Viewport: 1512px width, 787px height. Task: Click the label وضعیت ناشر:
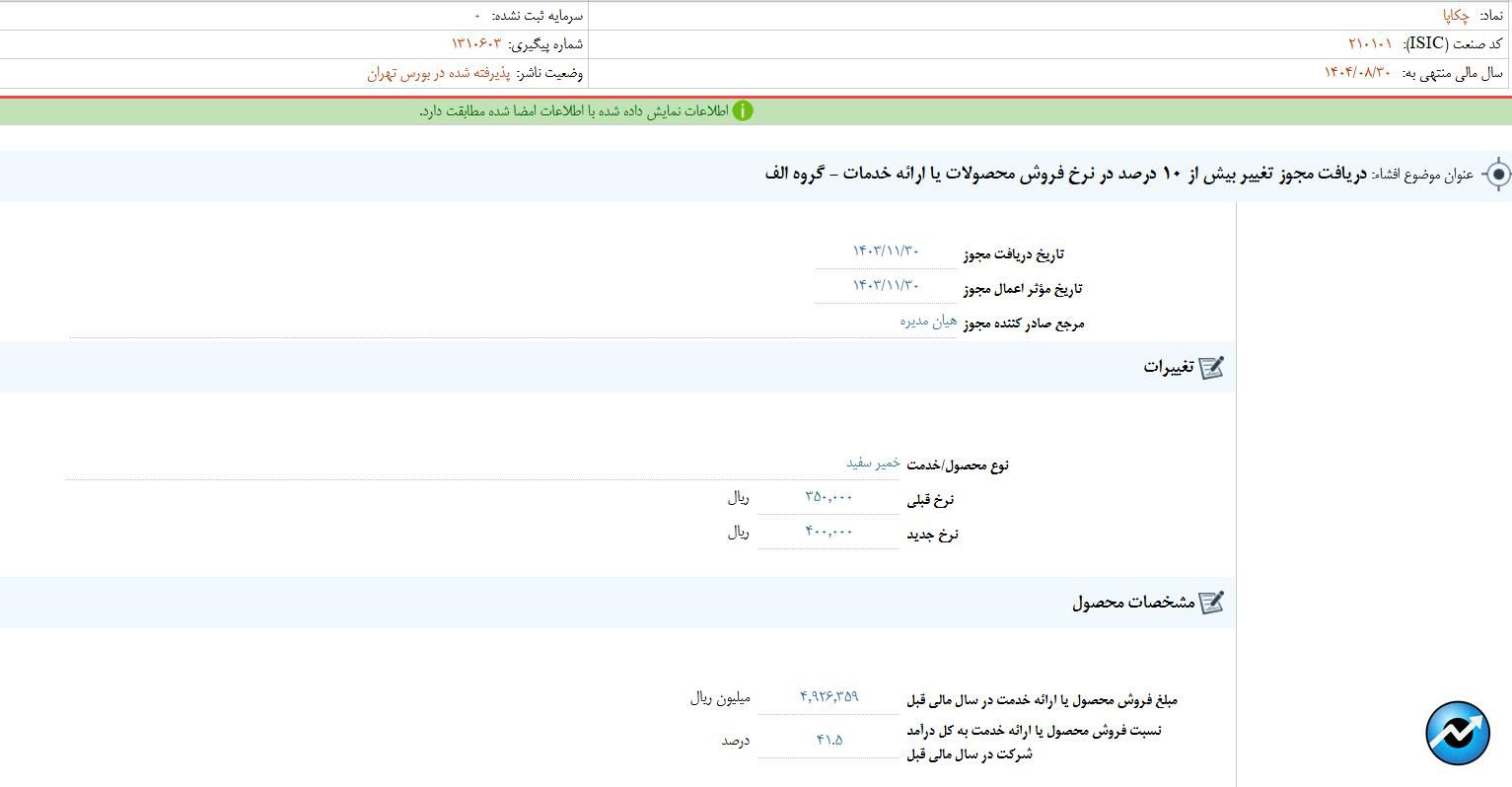tap(549, 73)
